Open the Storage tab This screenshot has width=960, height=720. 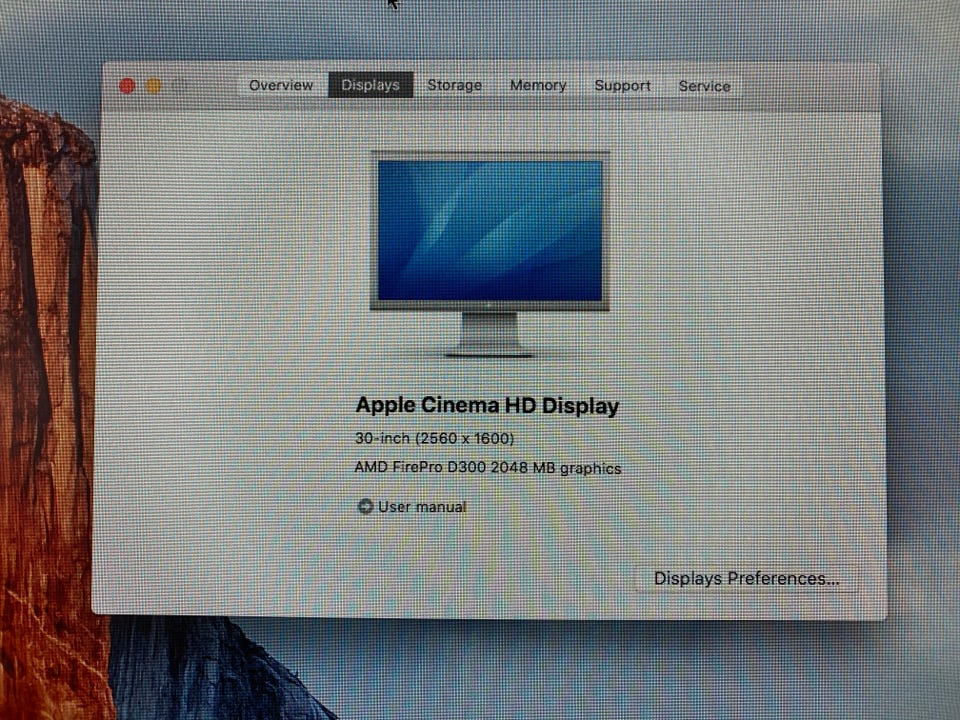pyautogui.click(x=454, y=85)
